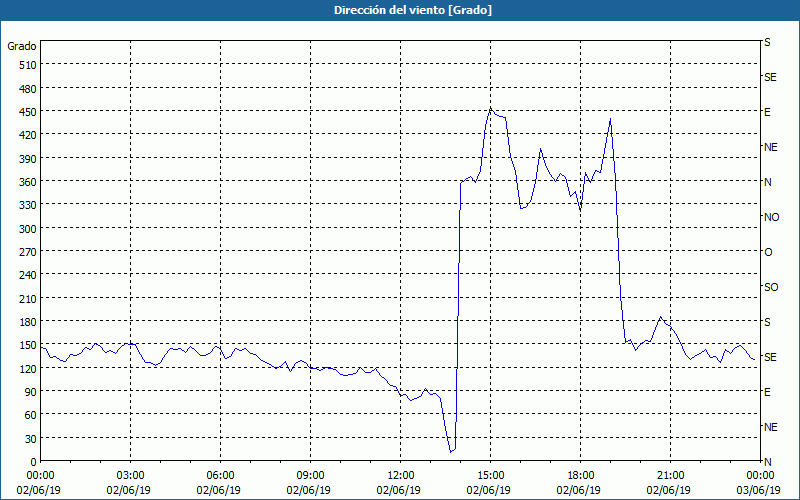Image resolution: width=800 pixels, height=500 pixels.
Task: Select the 06:00 time axis label
Action: (x=220, y=476)
